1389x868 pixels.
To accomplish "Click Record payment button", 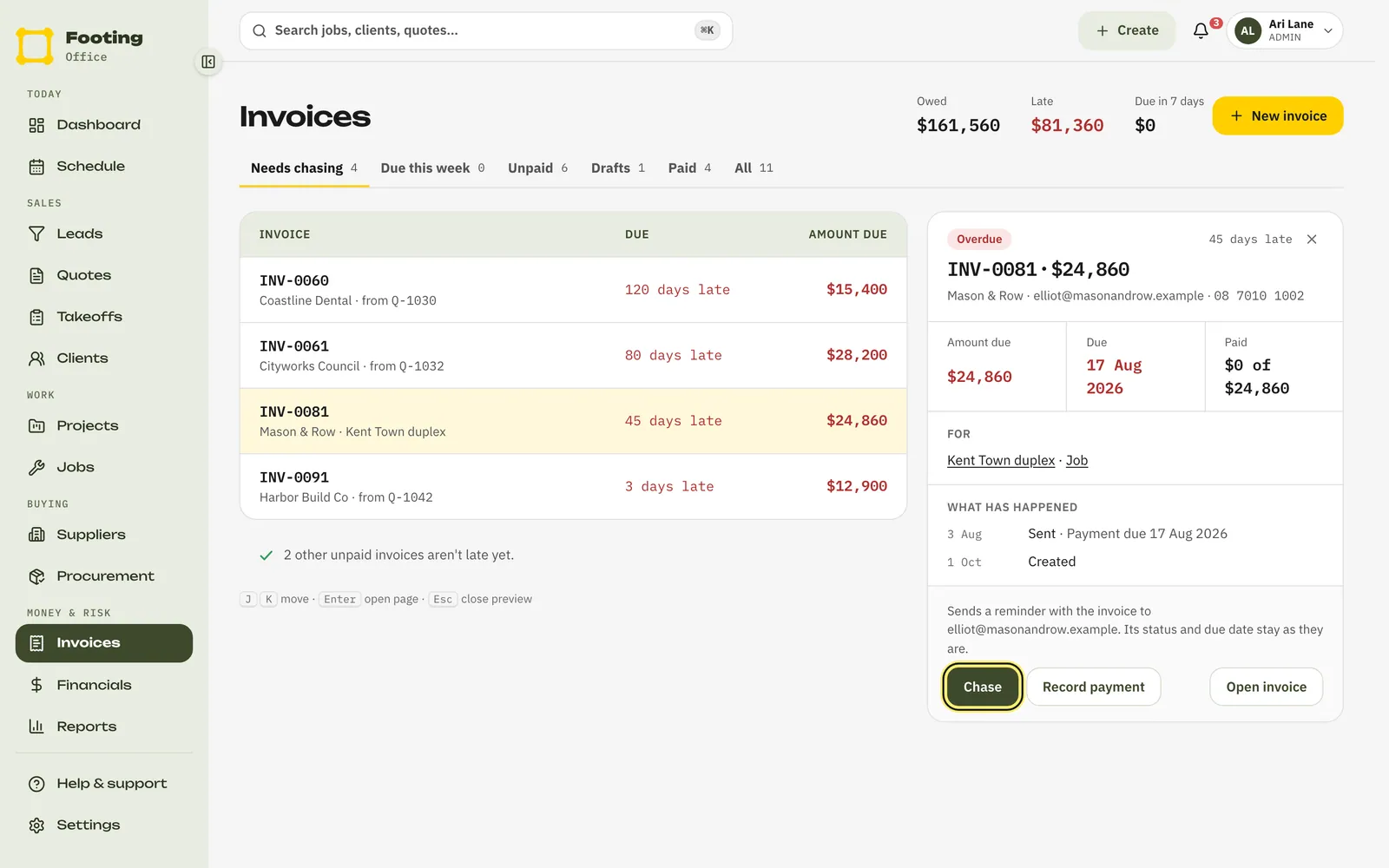I will coord(1094,687).
